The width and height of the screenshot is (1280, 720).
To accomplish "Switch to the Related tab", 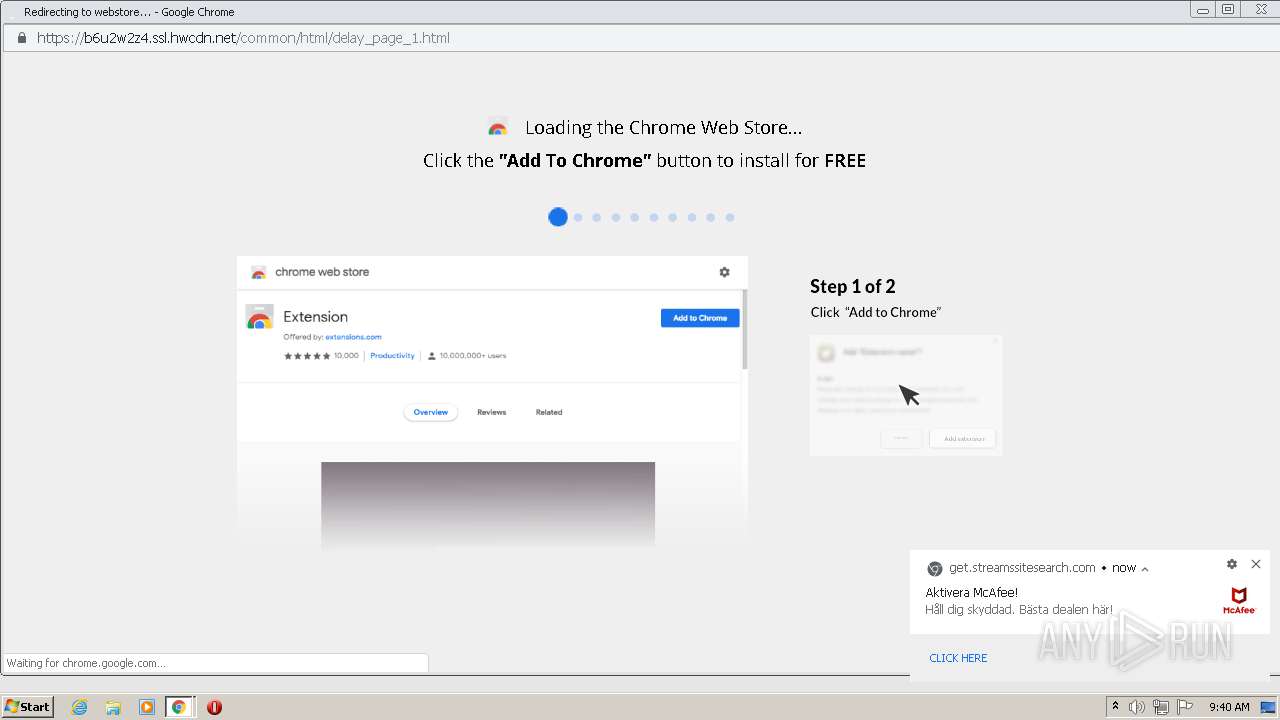I will pos(549,412).
